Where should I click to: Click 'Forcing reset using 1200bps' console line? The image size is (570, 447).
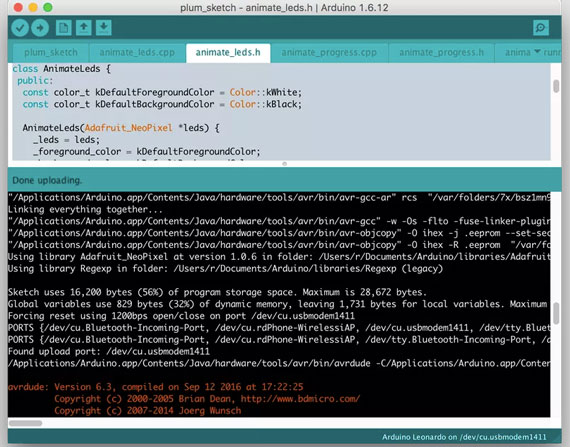pos(181,316)
